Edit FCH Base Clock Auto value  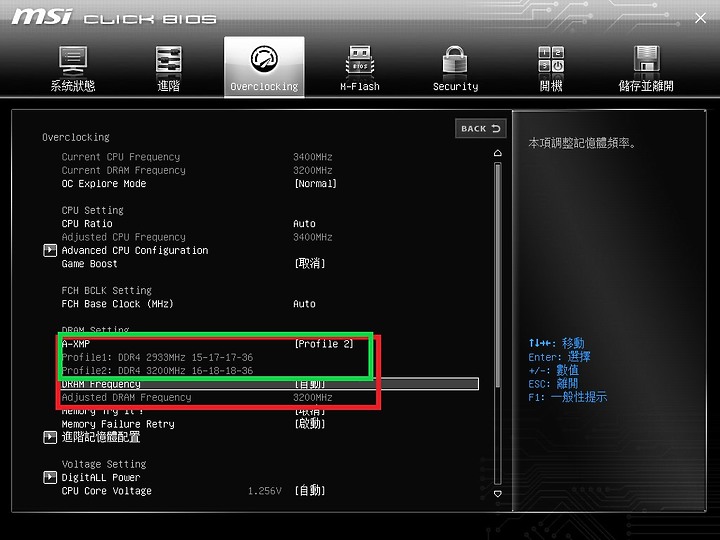(x=304, y=304)
